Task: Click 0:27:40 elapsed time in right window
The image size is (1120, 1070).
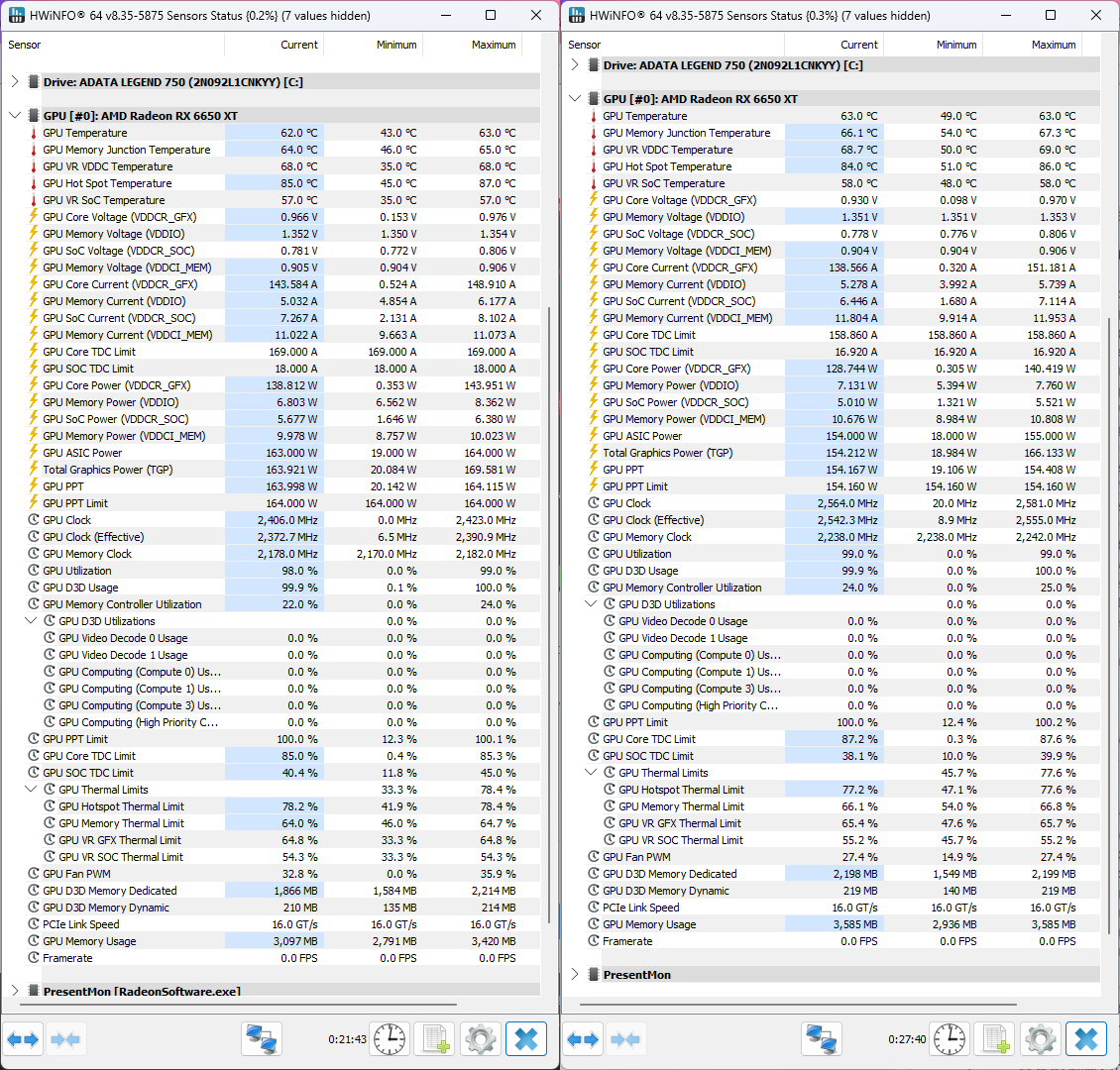Action: 907,1039
